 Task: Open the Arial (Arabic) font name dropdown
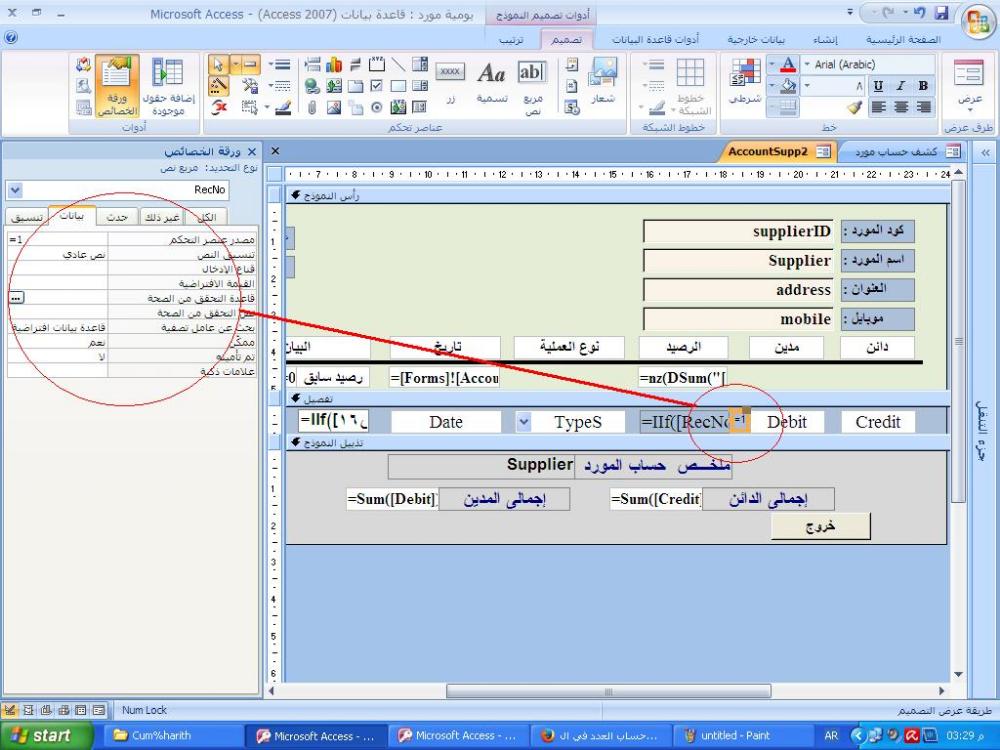point(807,64)
